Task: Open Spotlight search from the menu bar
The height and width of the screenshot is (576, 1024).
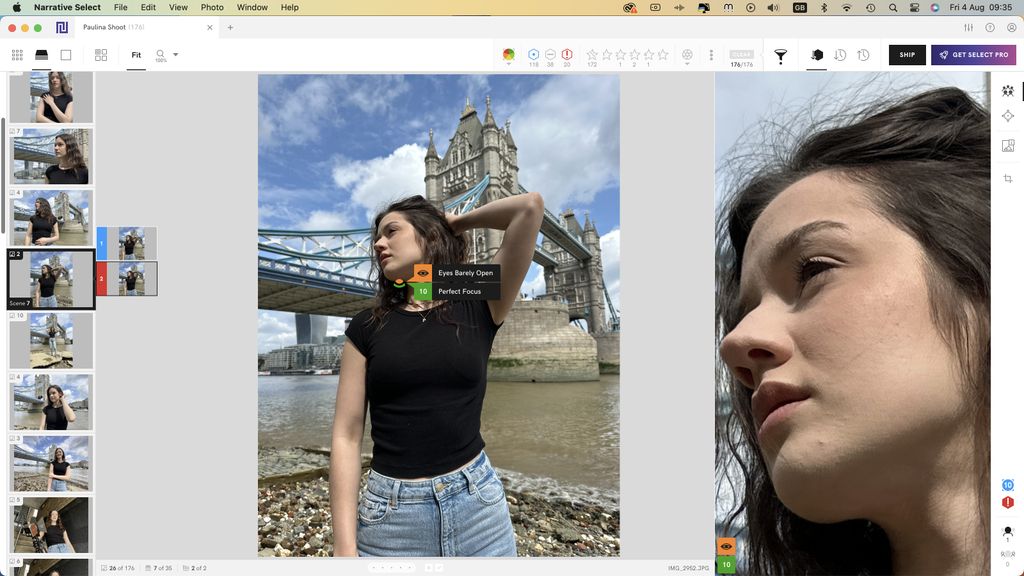Action: 892,7
